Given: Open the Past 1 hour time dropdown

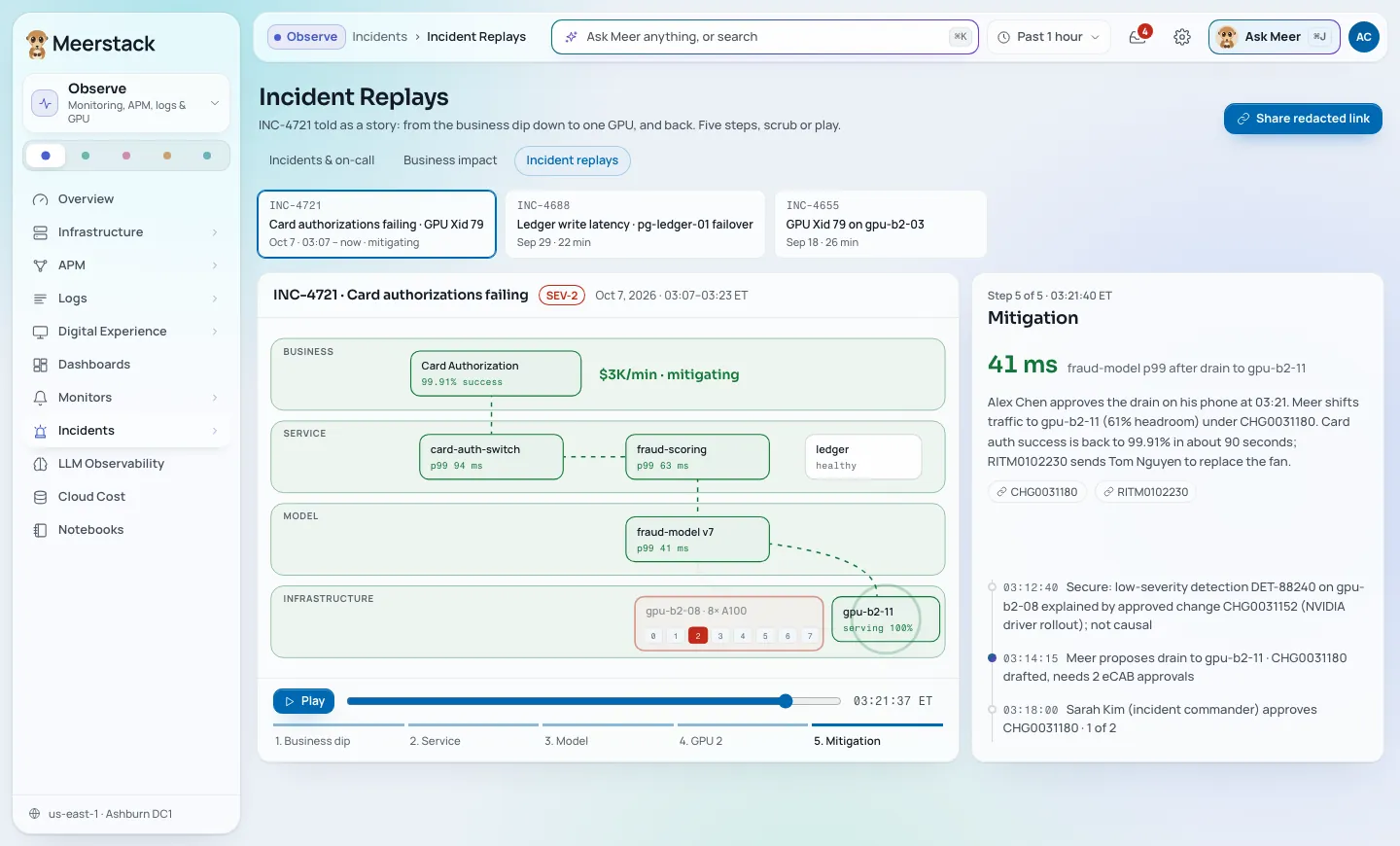Looking at the screenshot, I should click(1048, 37).
